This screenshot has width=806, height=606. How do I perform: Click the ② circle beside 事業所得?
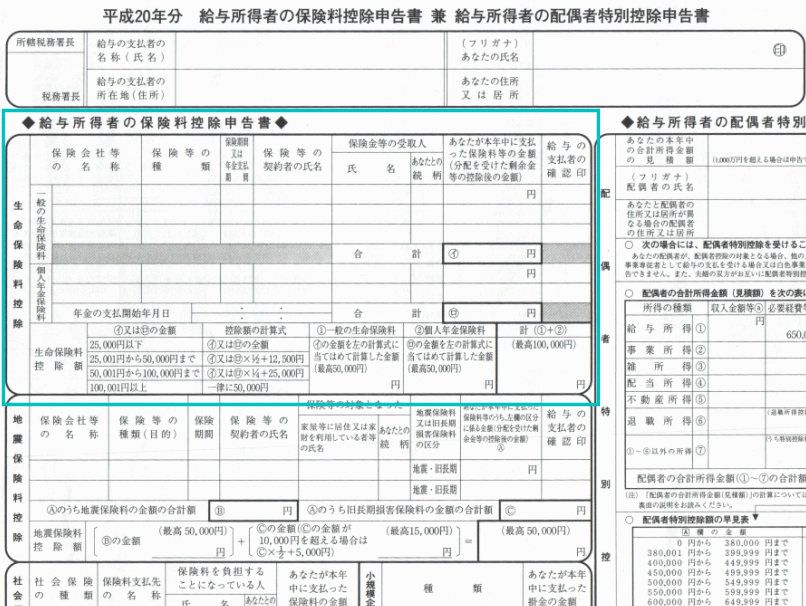(x=699, y=350)
